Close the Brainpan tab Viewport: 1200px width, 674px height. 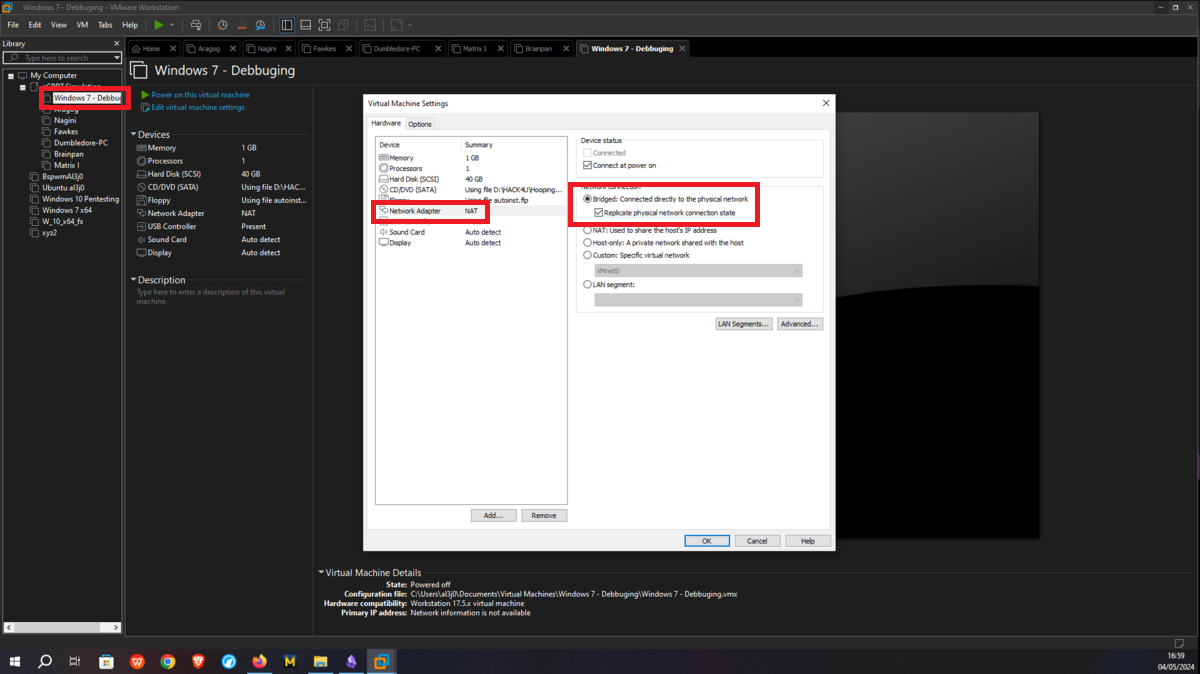click(x=566, y=48)
